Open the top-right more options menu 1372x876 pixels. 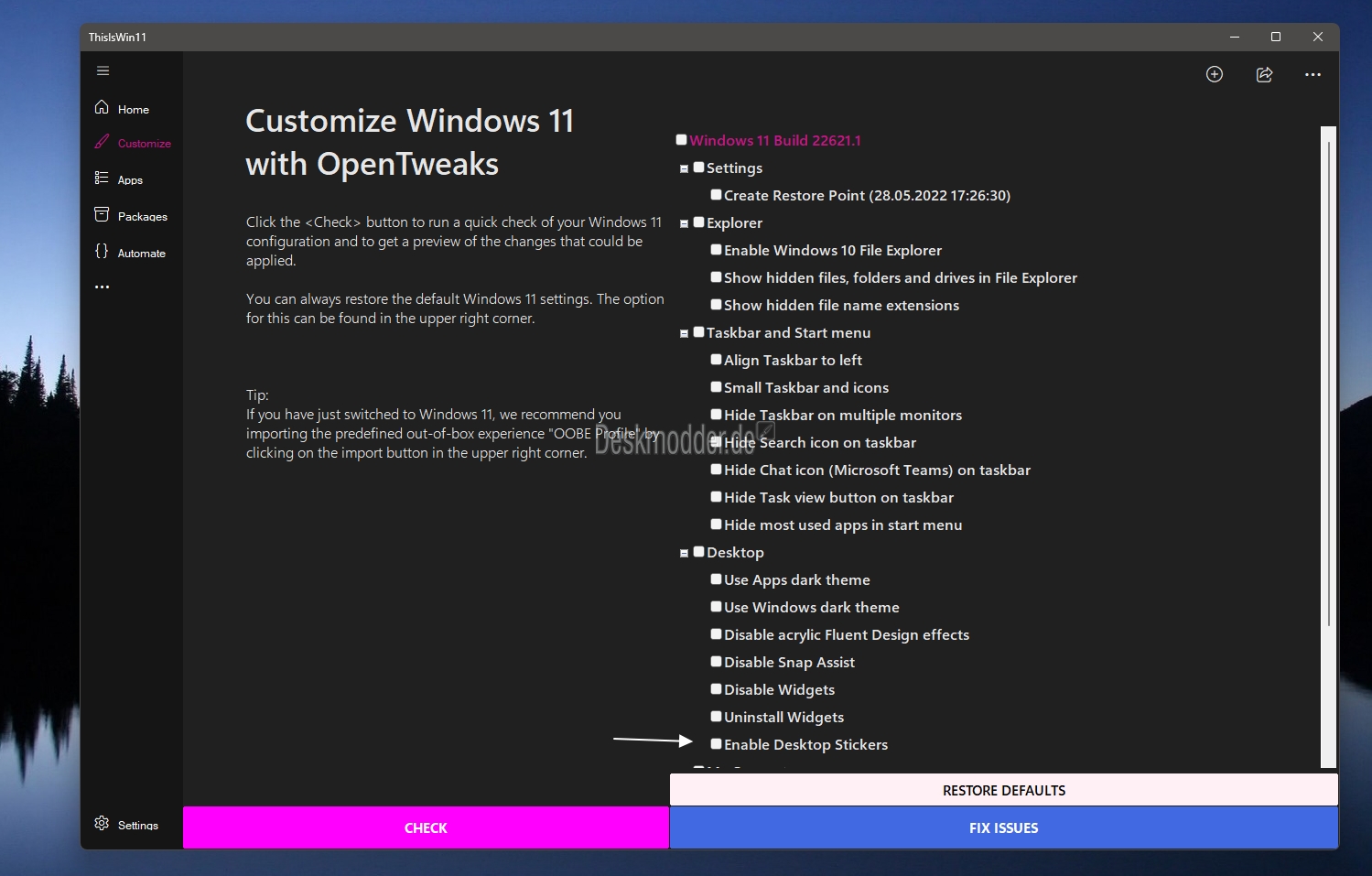tap(1313, 74)
